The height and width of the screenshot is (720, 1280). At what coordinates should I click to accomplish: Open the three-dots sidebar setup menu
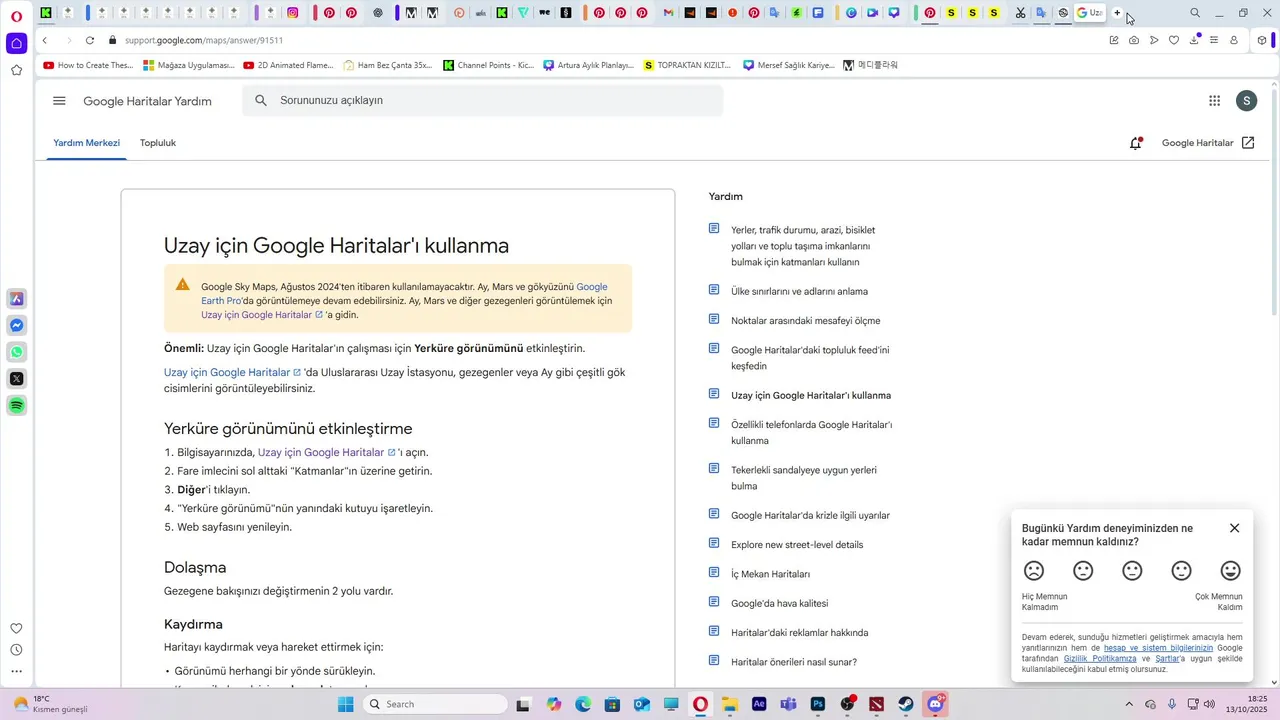point(16,672)
